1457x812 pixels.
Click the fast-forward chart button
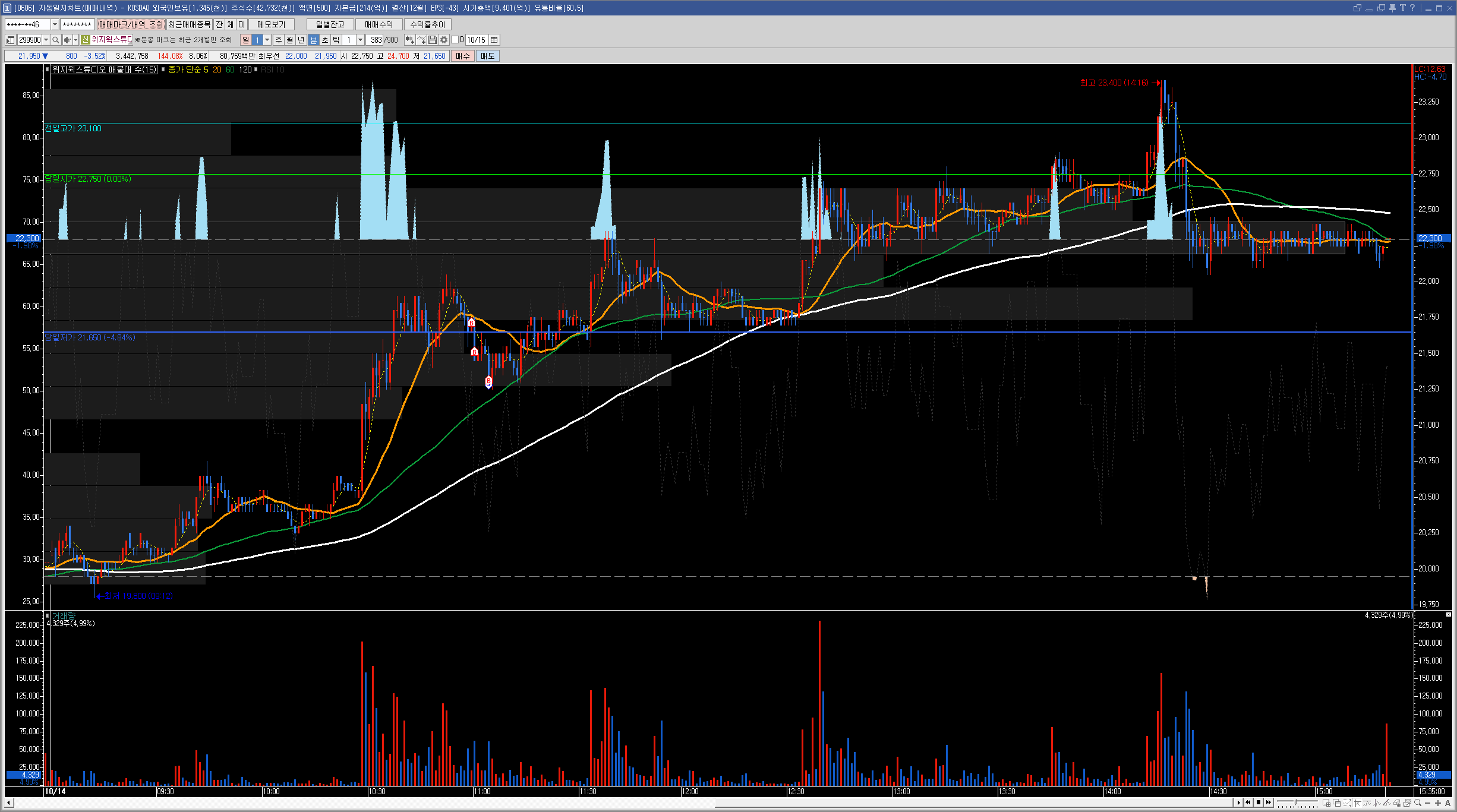(x=1269, y=802)
